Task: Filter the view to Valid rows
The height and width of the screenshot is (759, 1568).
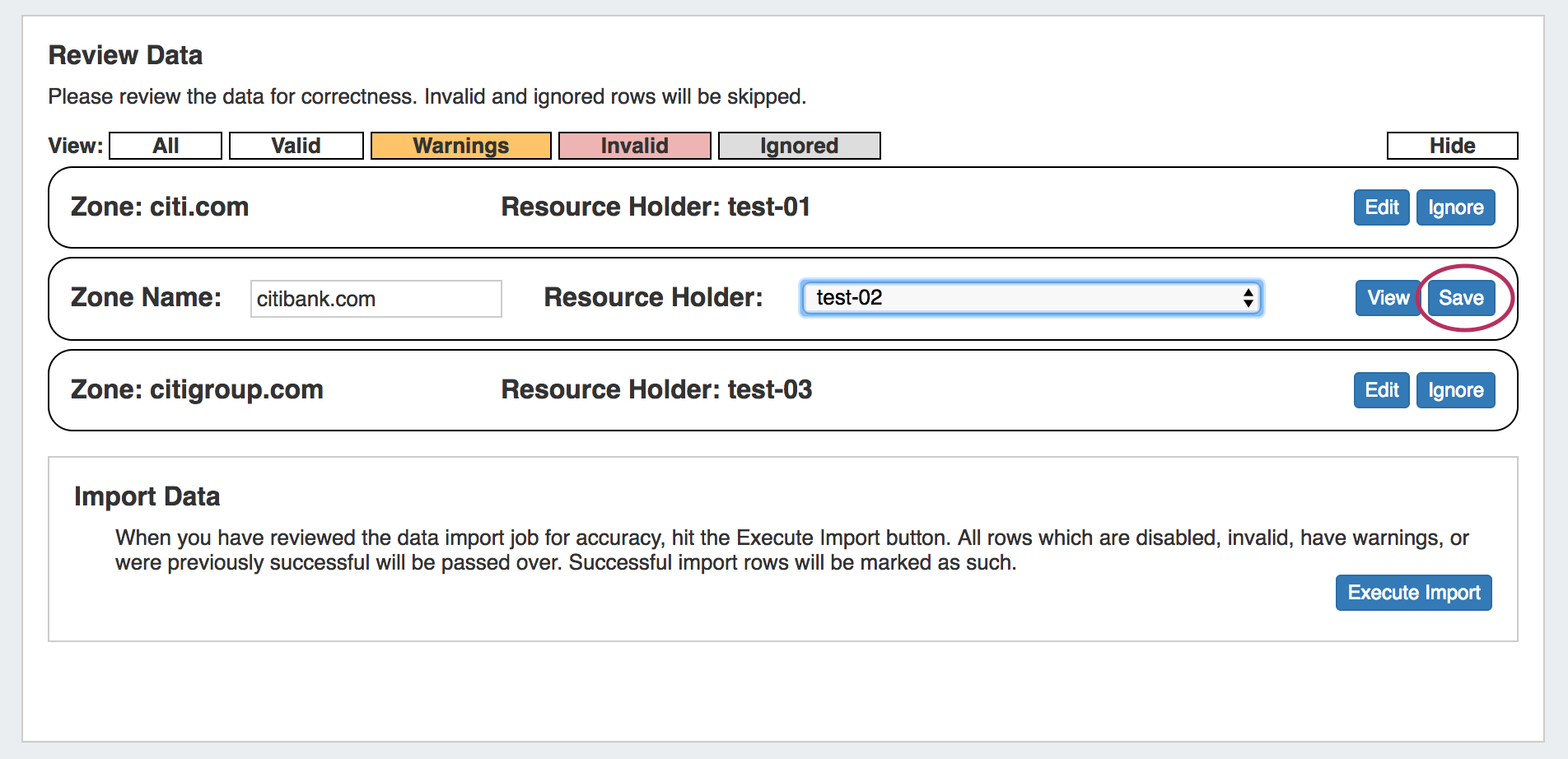Action: [x=296, y=146]
